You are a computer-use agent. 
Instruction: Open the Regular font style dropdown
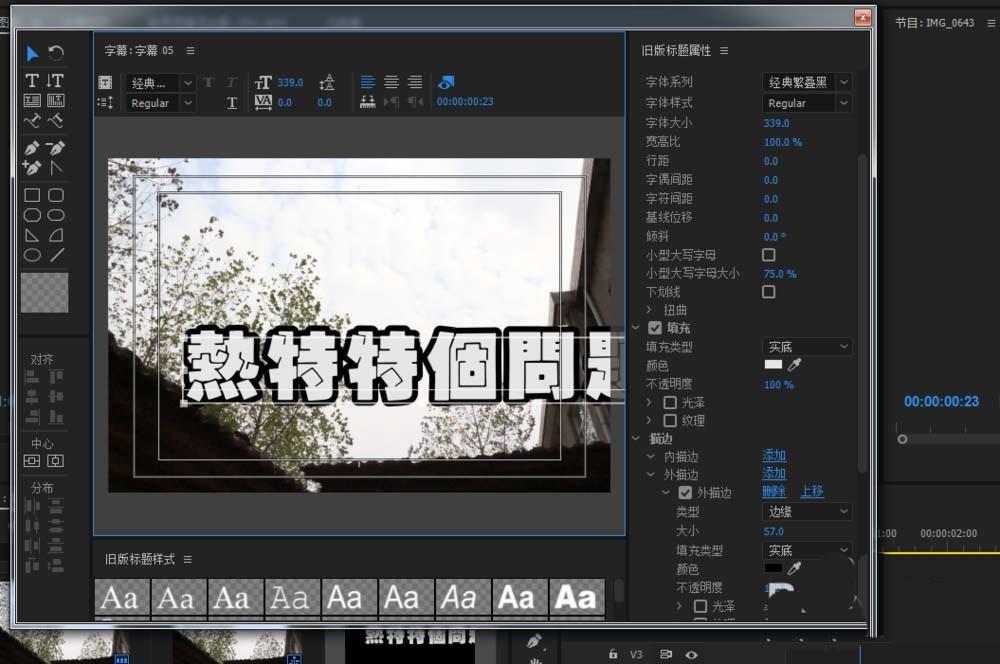pos(806,102)
